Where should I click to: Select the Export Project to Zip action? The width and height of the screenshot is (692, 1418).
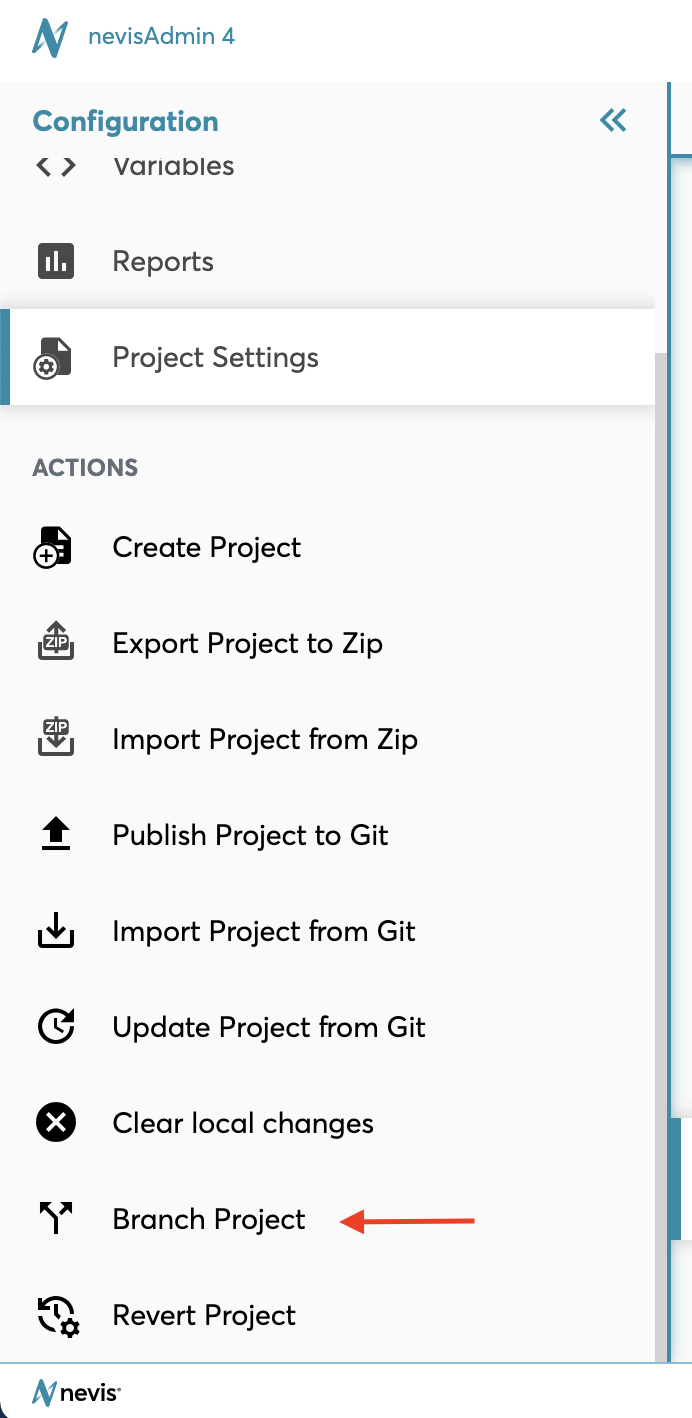coord(247,644)
